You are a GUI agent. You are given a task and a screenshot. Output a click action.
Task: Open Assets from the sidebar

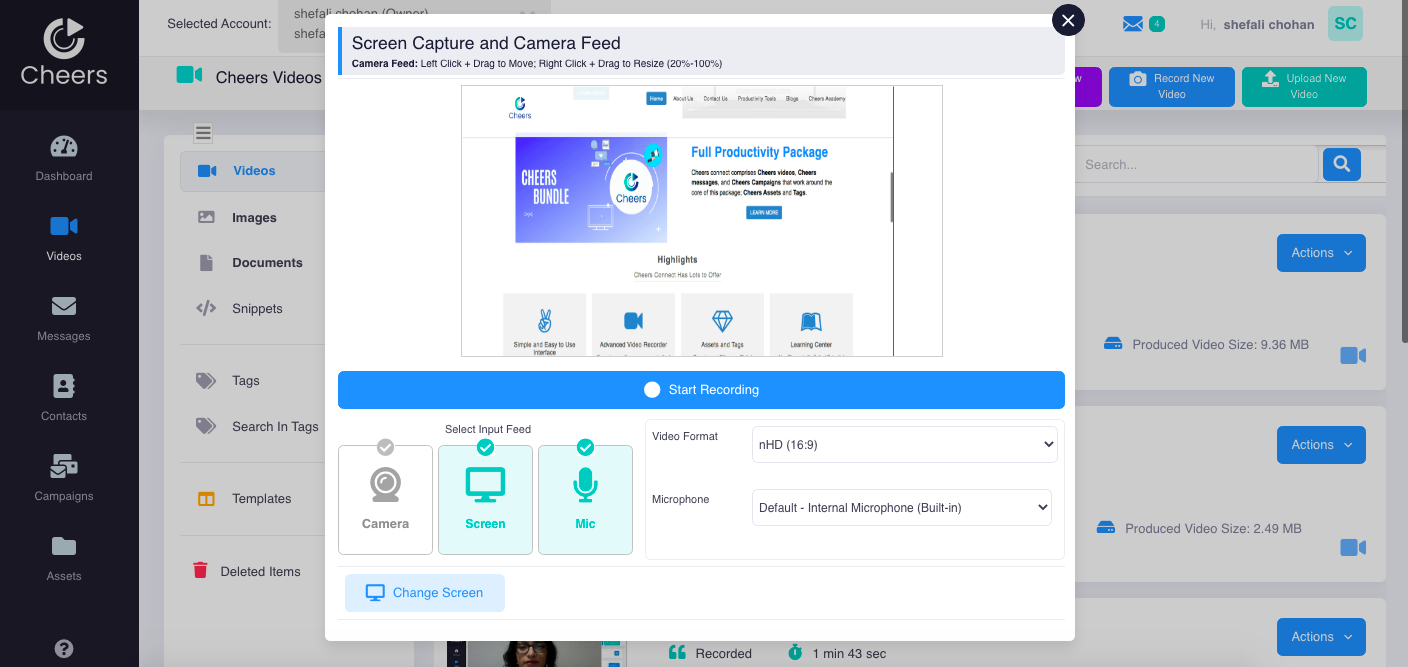click(x=64, y=558)
